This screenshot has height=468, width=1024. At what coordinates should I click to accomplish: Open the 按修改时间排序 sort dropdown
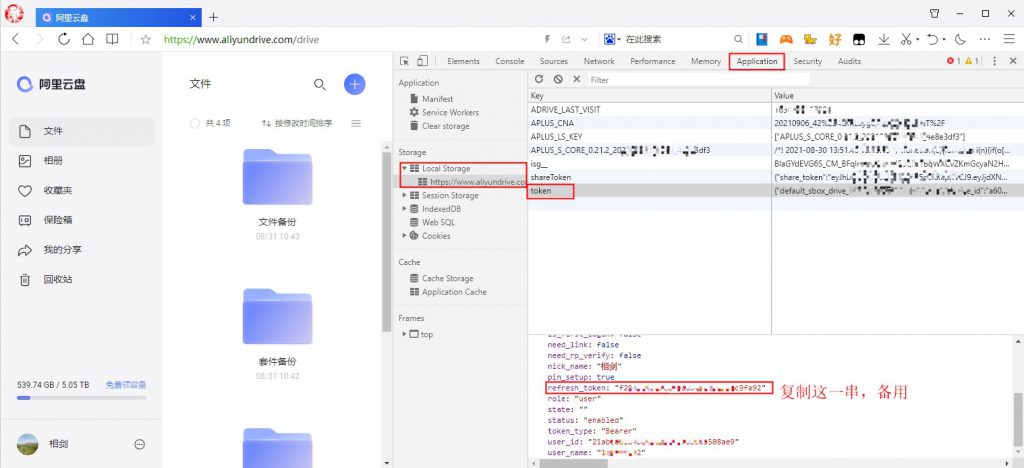[297, 123]
